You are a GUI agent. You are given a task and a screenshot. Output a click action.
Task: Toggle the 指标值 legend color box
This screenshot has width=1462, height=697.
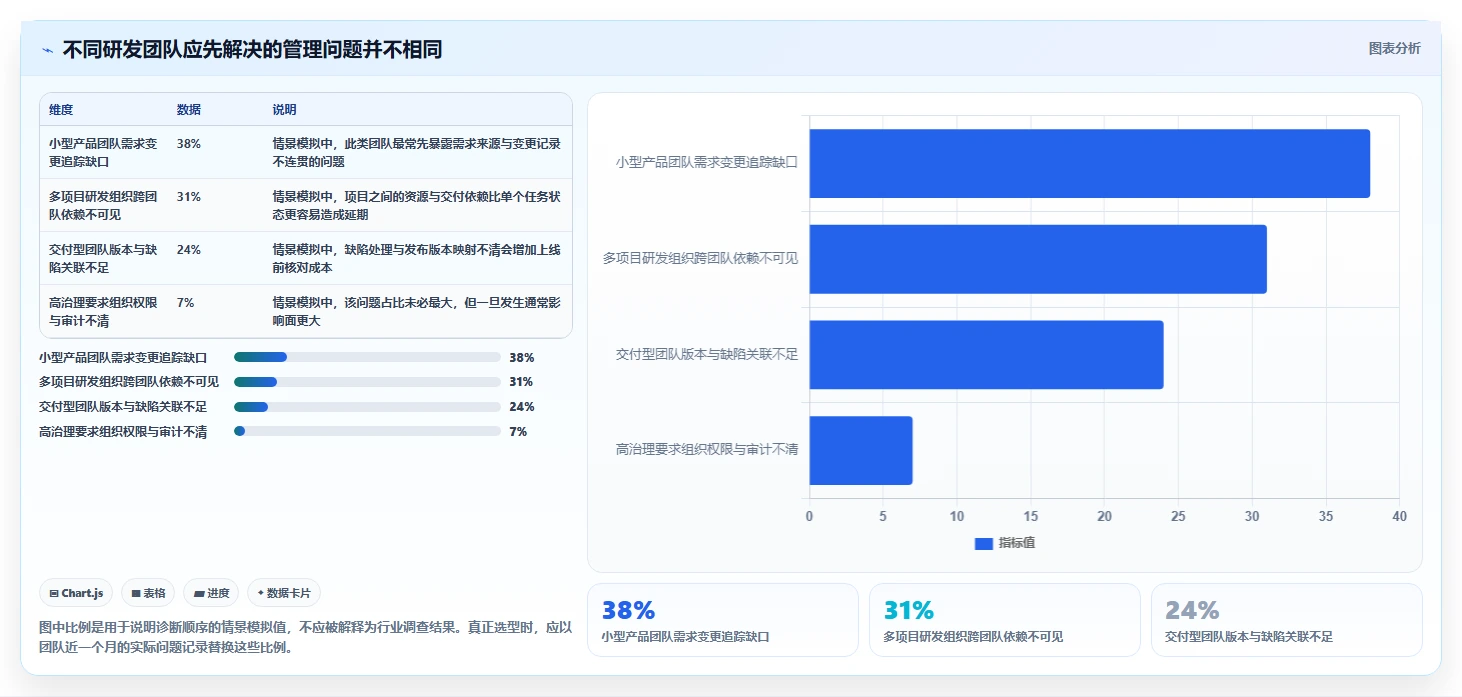click(984, 543)
